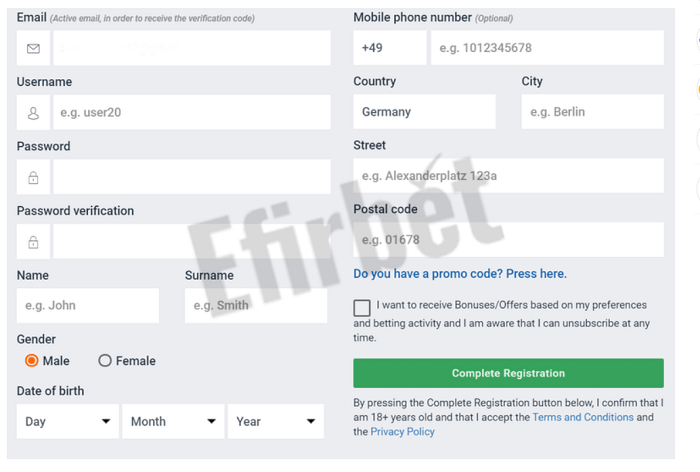
Task: Open the Year dropdown
Action: tap(275, 421)
